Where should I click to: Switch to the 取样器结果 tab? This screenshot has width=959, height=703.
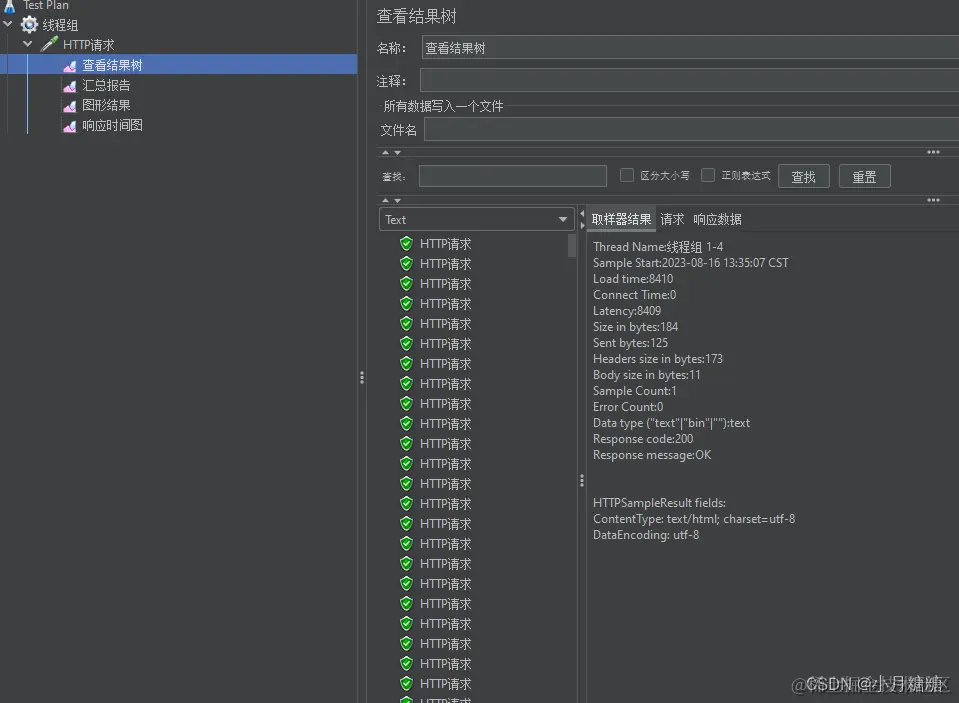621,219
